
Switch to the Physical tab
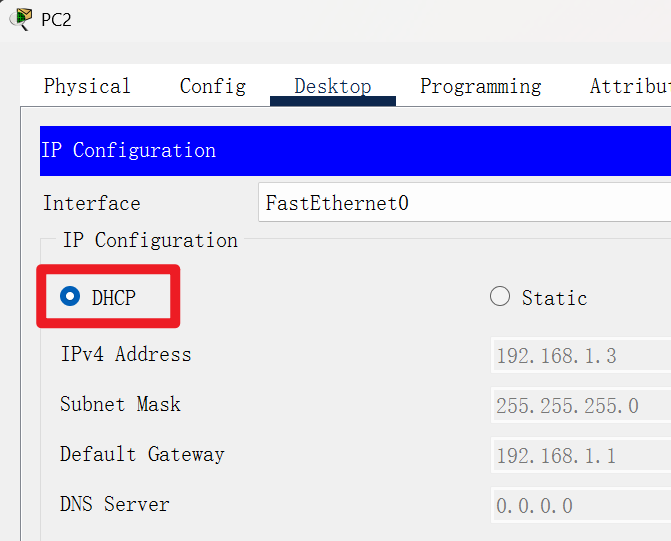[87, 86]
